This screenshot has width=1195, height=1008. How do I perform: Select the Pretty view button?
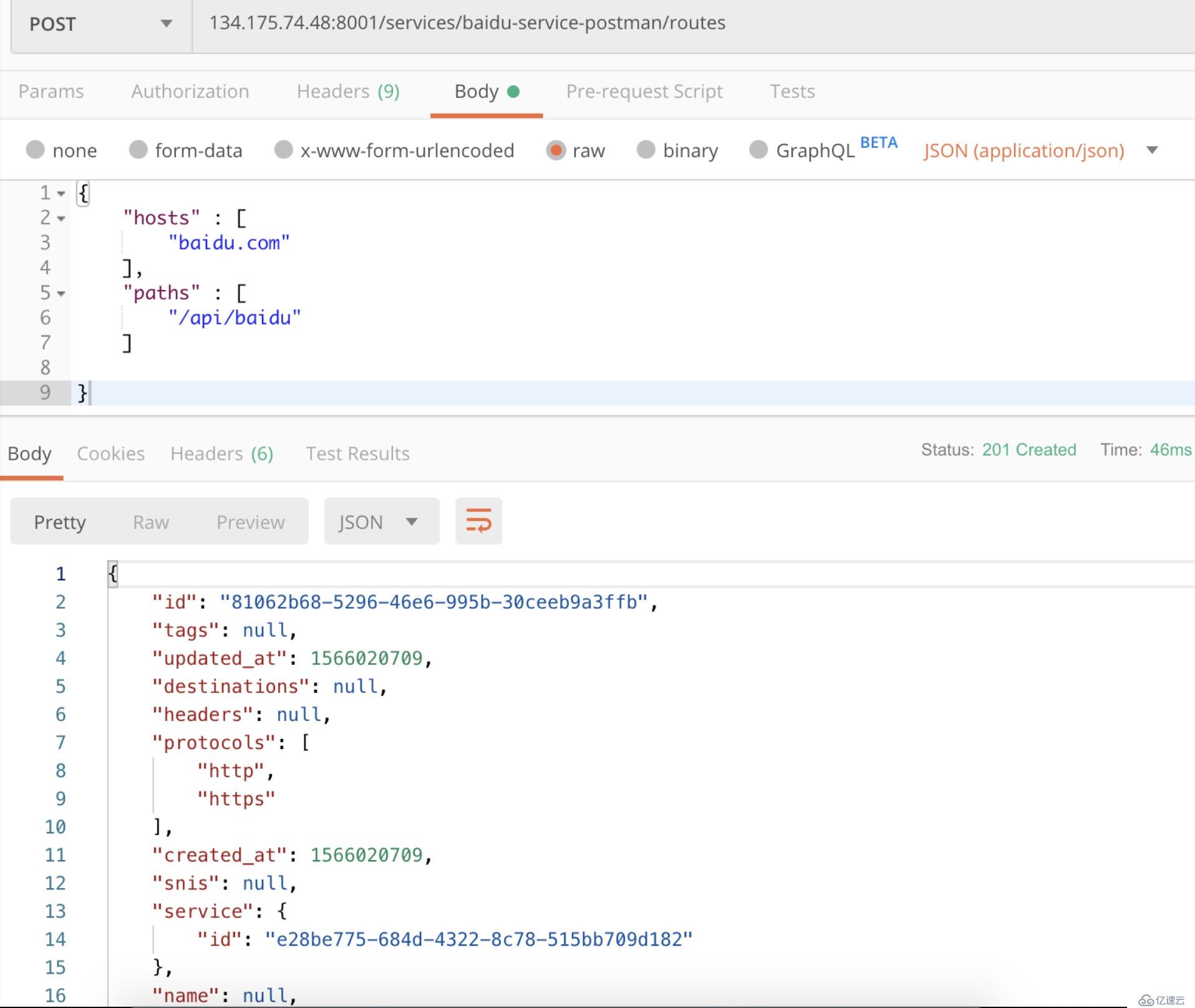click(60, 521)
